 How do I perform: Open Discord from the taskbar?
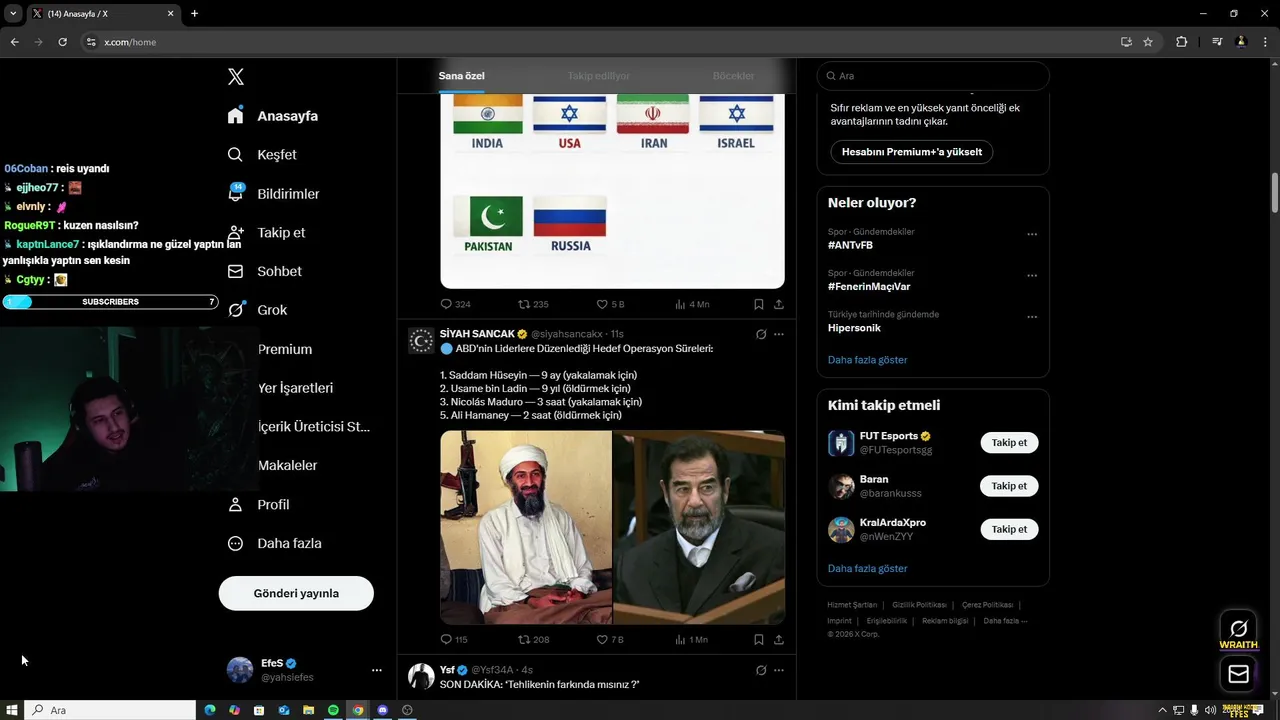(382, 710)
